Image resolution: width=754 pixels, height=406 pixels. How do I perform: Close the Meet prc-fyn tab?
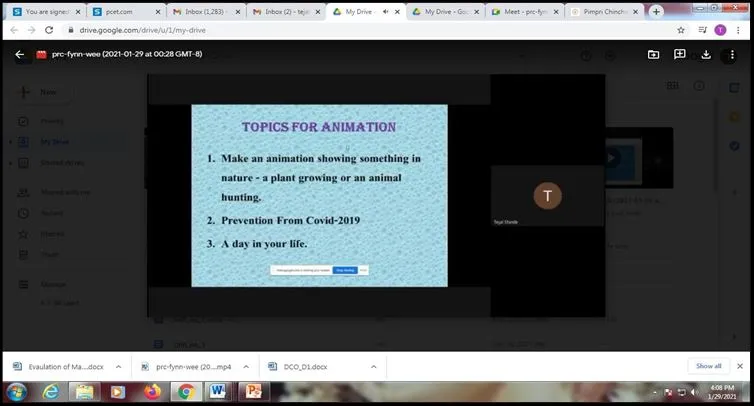[x=556, y=12]
